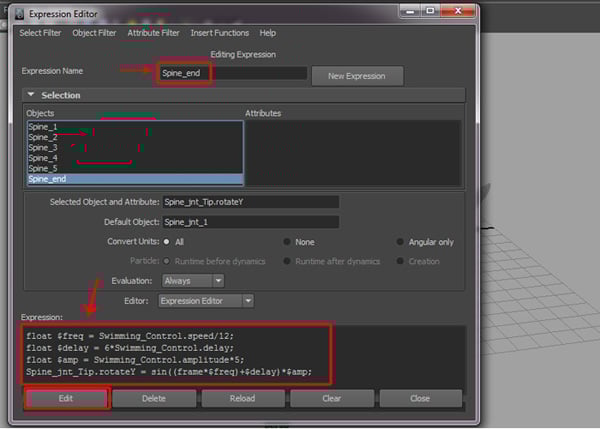
Task: Click the Expression Editor window title icon
Action: [18, 14]
